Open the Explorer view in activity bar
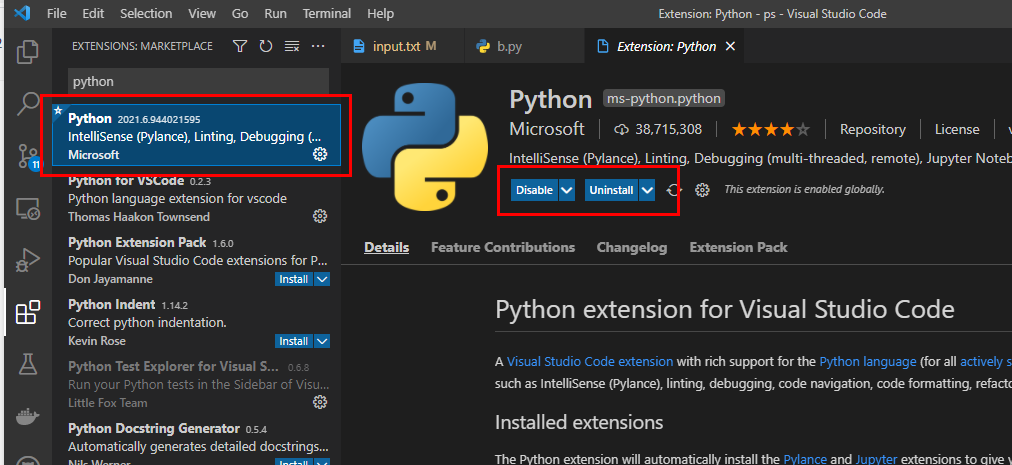 click(x=28, y=52)
